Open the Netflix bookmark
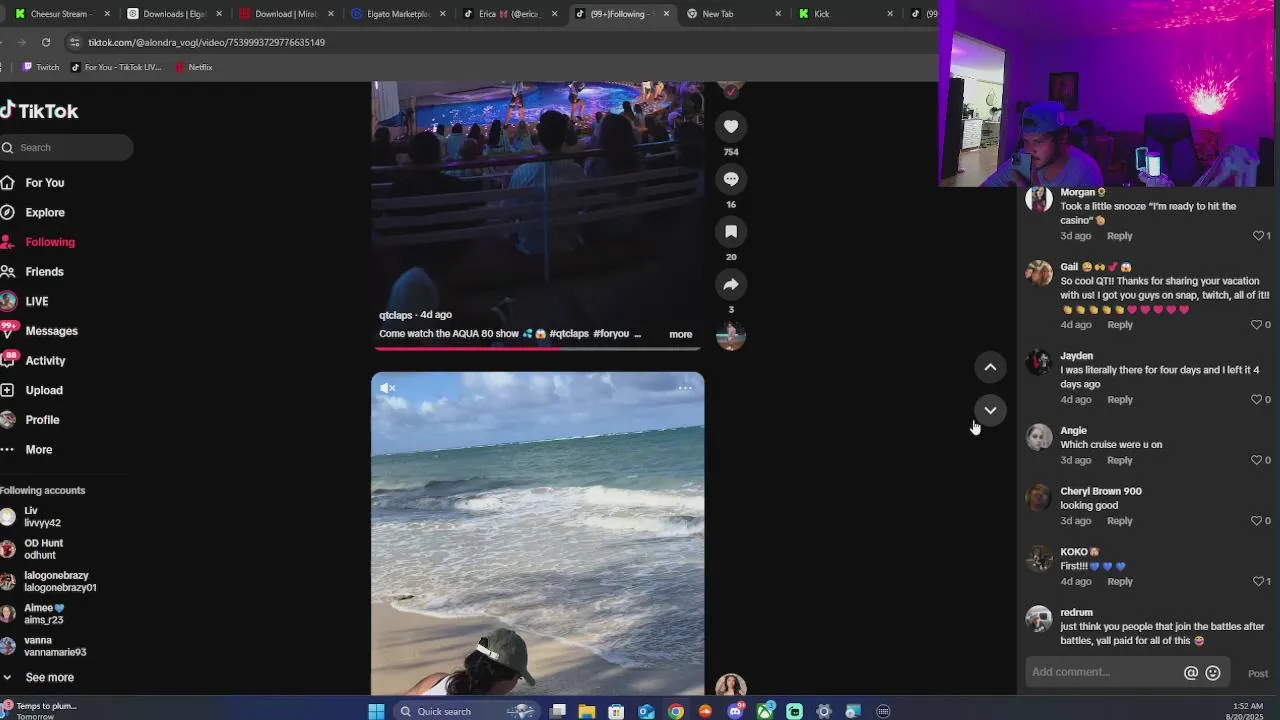The height and width of the screenshot is (720, 1280). pos(194,67)
